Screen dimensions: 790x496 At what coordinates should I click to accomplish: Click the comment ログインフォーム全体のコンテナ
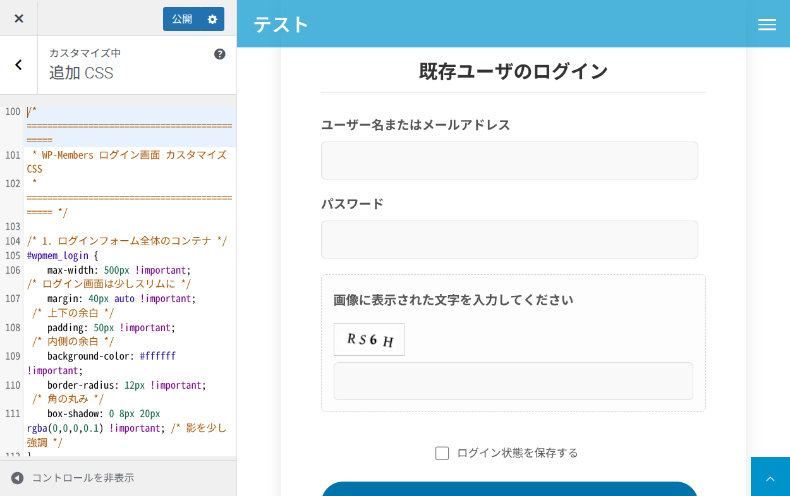click(127, 241)
